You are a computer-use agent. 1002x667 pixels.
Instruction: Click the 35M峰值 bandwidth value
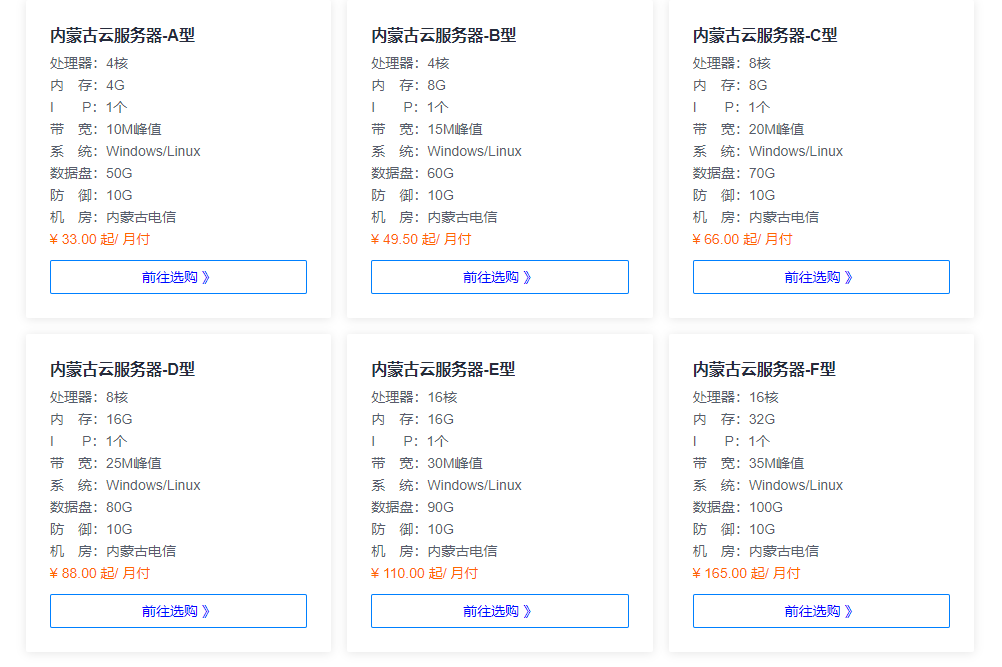pyautogui.click(x=776, y=463)
